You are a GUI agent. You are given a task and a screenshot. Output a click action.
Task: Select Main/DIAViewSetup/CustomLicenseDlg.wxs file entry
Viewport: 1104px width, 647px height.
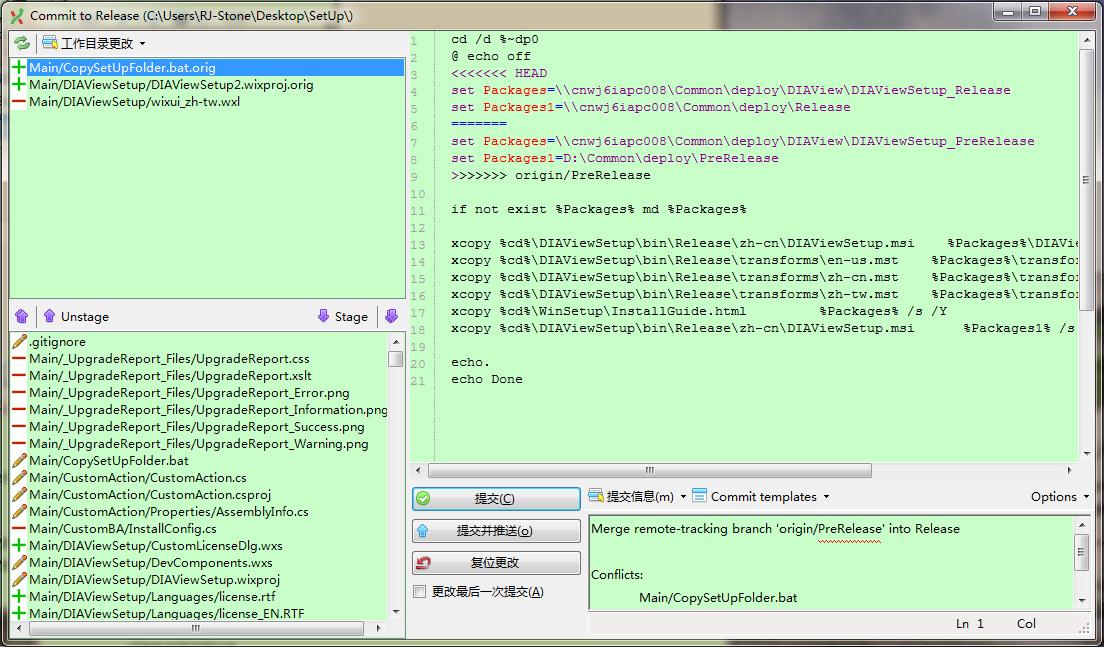(x=155, y=545)
